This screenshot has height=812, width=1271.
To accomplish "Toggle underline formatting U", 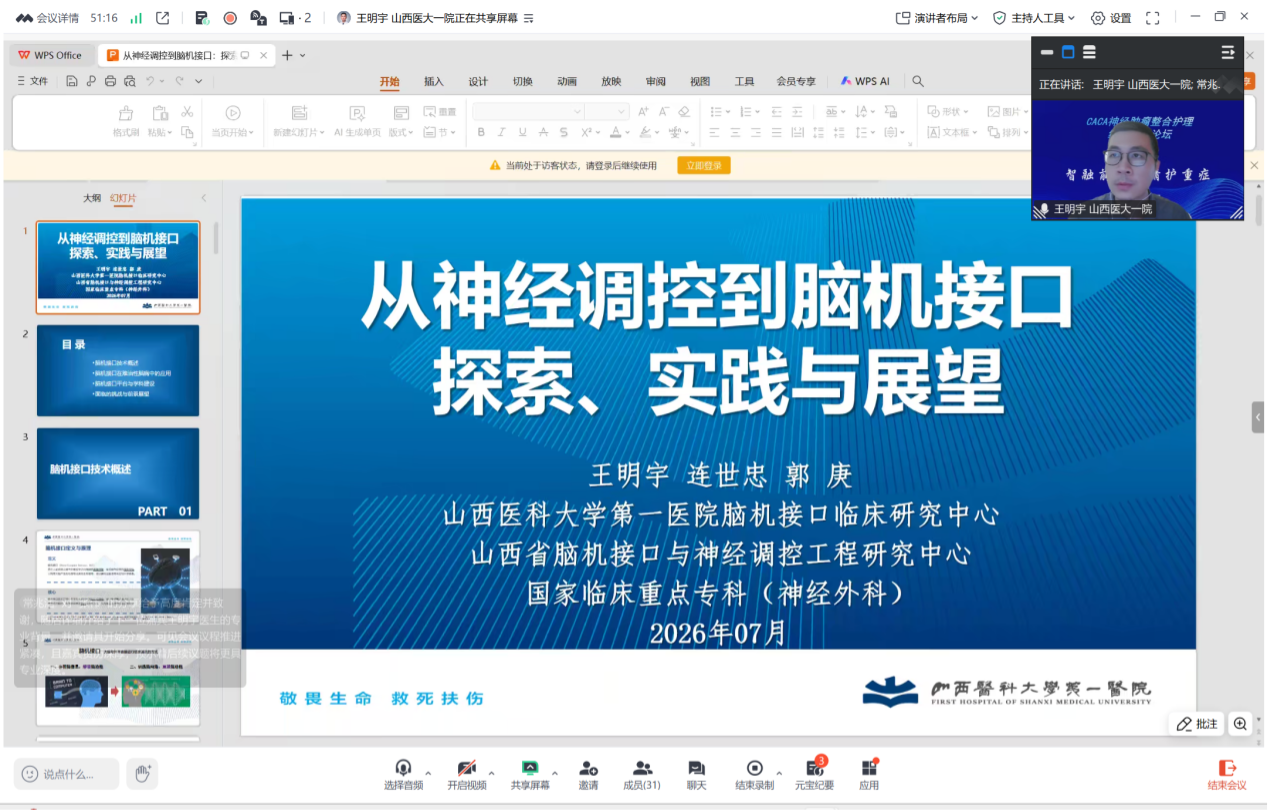I will tap(522, 132).
